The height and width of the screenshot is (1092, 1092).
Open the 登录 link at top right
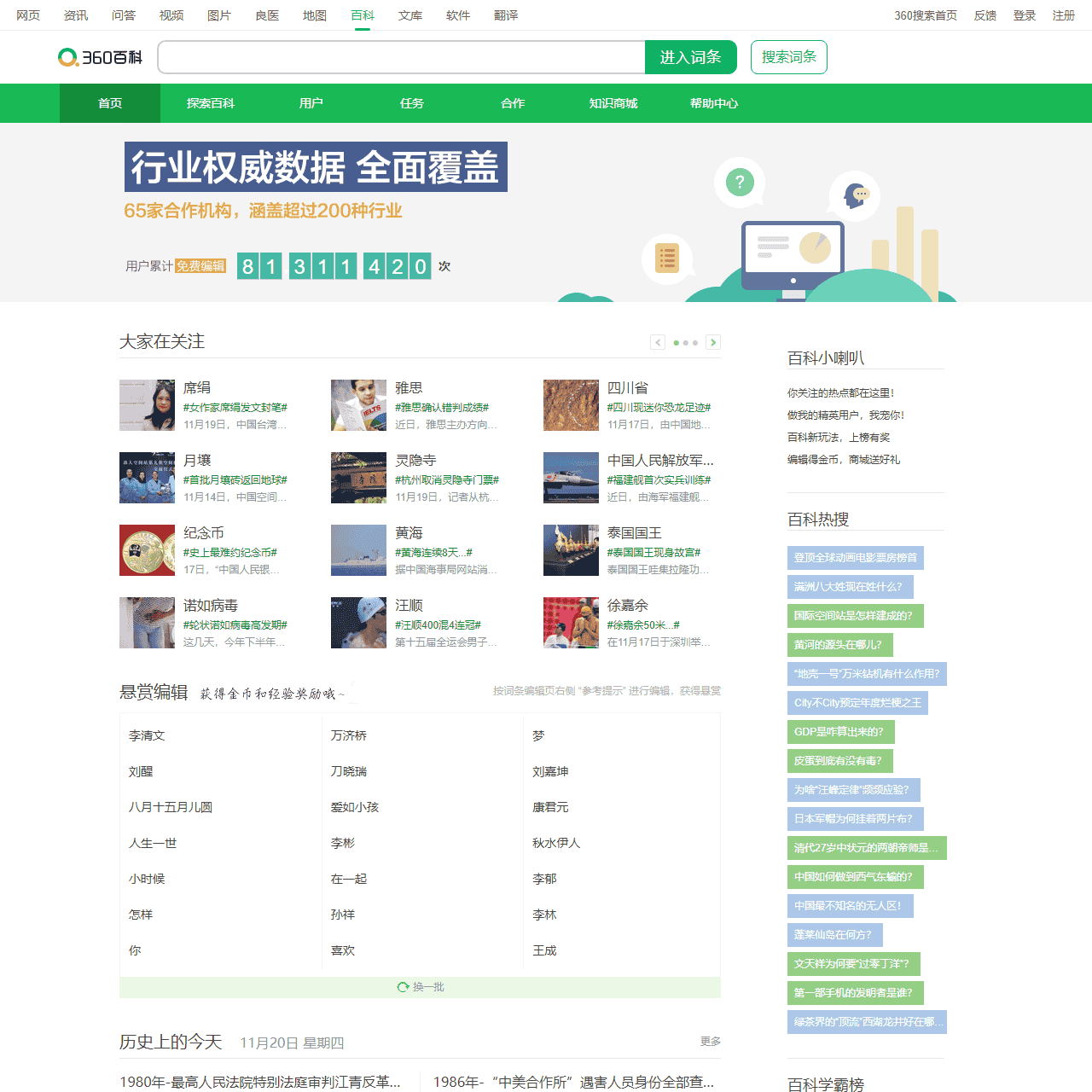pyautogui.click(x=1024, y=15)
